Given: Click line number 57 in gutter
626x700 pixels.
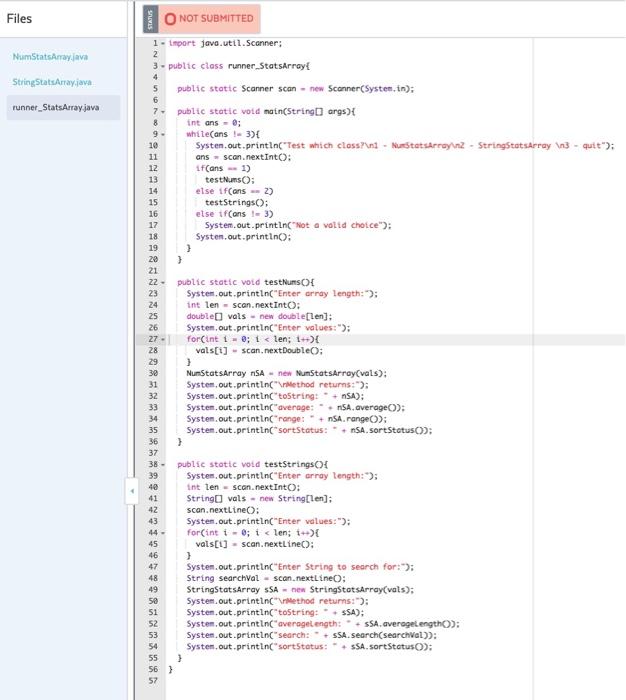Looking at the screenshot, I should pos(153,681).
